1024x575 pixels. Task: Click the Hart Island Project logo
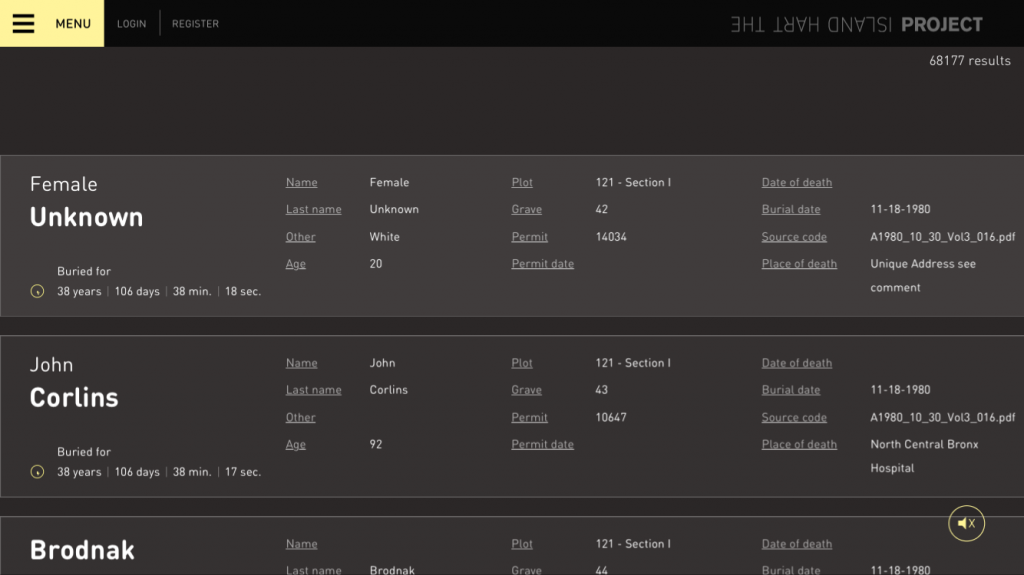pyautogui.click(x=856, y=25)
